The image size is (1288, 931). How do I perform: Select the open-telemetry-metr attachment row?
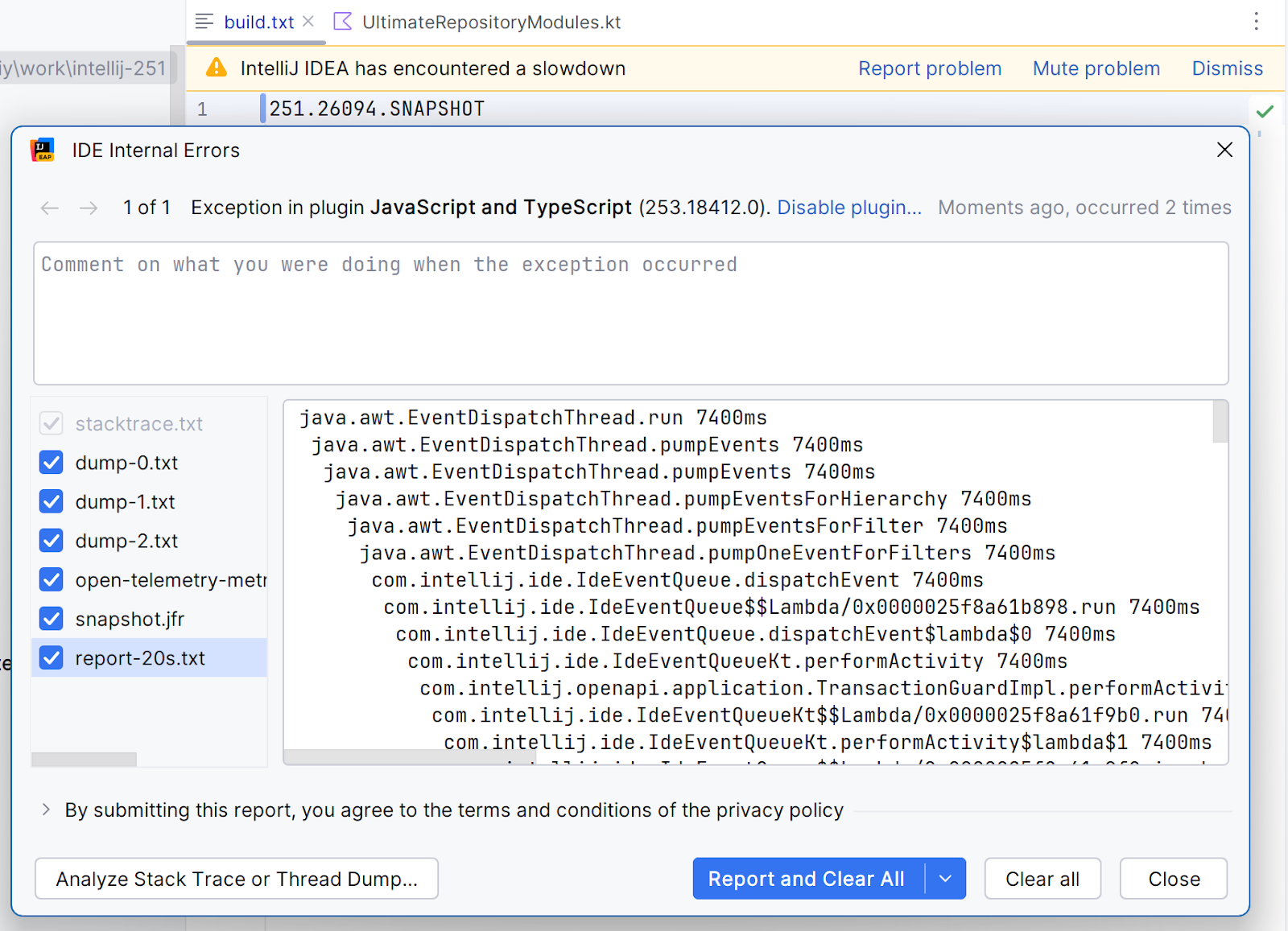pos(149,580)
